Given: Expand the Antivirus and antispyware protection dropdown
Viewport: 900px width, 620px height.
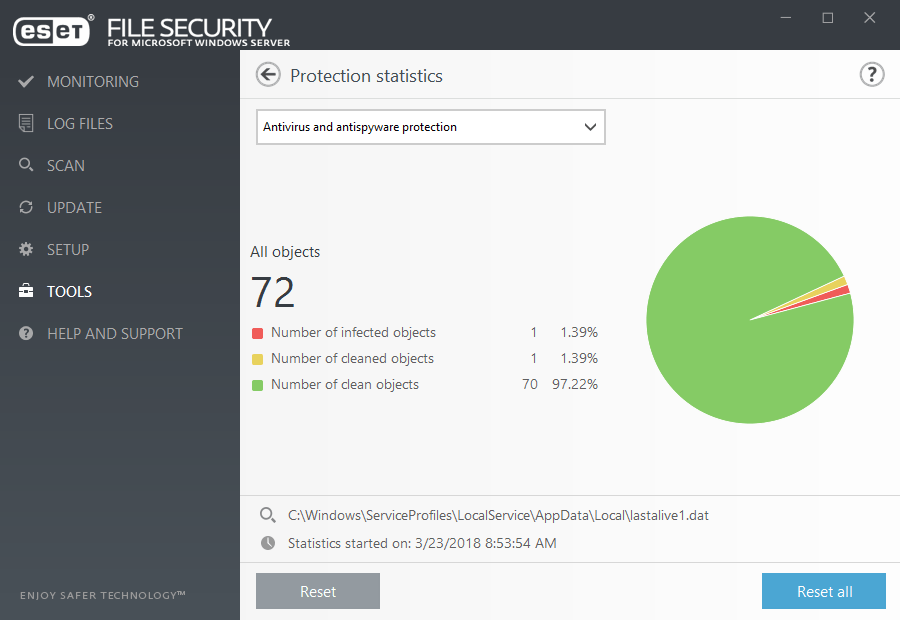Looking at the screenshot, I should [x=430, y=127].
